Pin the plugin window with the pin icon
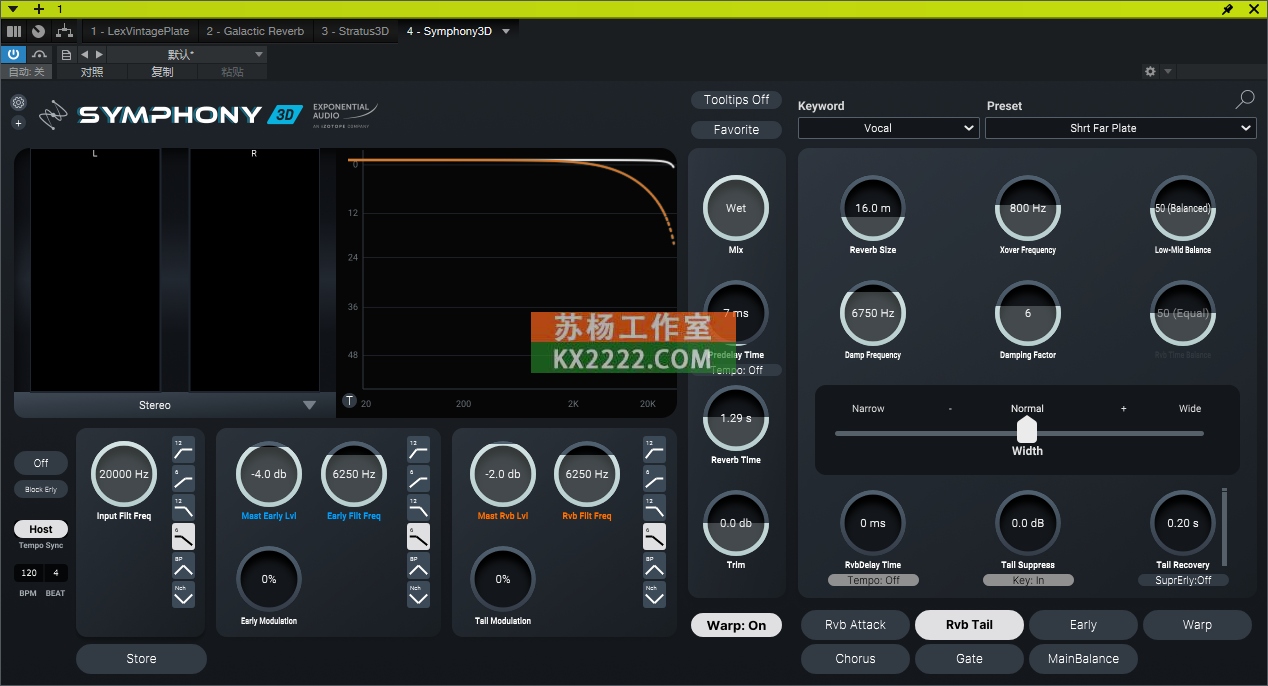Screen dimensions: 1268x686 click(x=1228, y=9)
